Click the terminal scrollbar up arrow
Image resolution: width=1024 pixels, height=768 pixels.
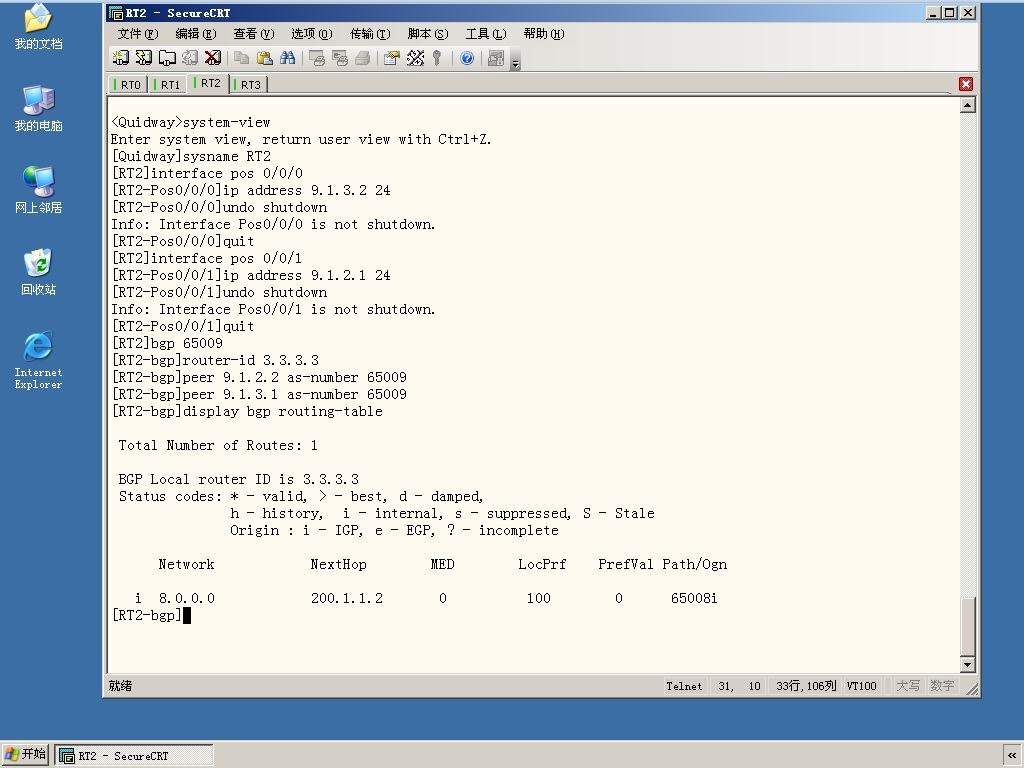tap(968, 105)
